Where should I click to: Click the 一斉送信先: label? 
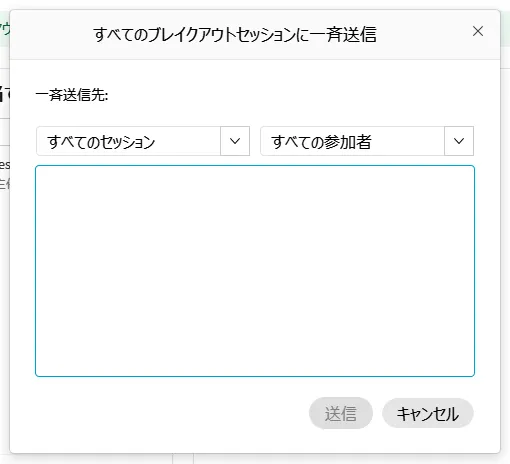tap(72, 95)
